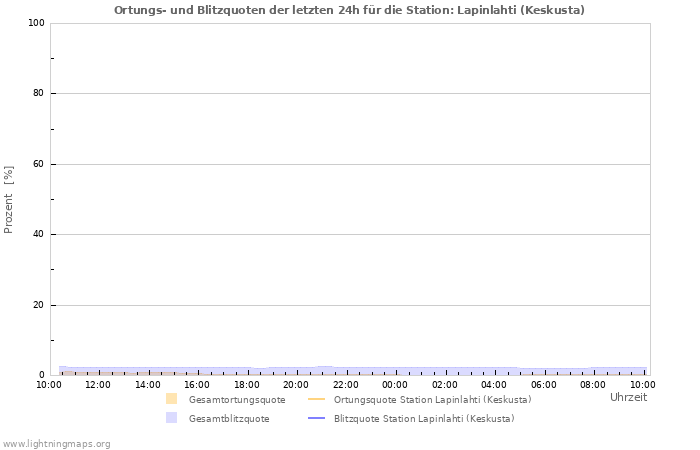Viewport: 700px width, 450px height.
Task: Click the 00:00 time axis marker
Action: click(x=395, y=384)
